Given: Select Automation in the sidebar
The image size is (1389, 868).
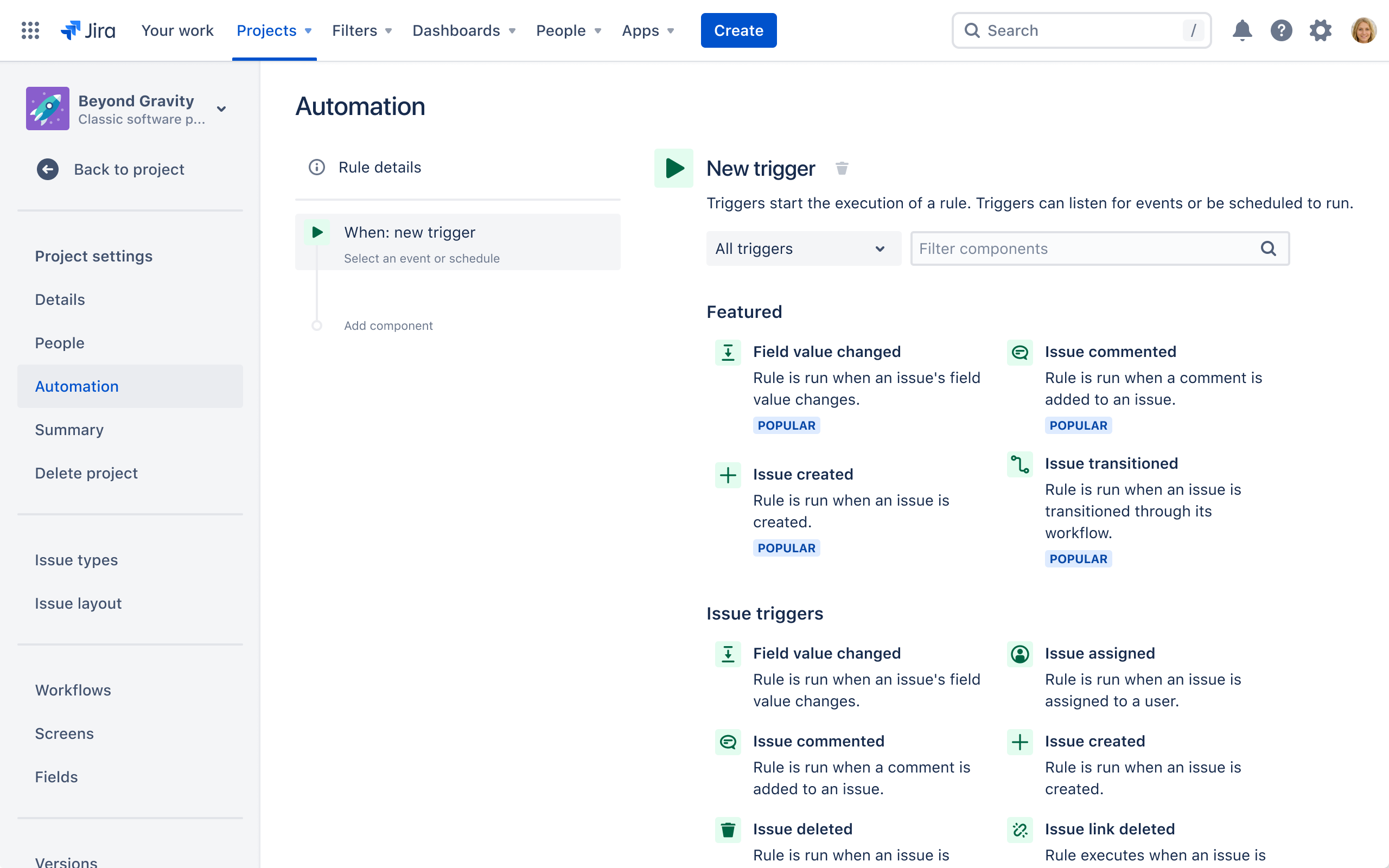Looking at the screenshot, I should [x=77, y=386].
